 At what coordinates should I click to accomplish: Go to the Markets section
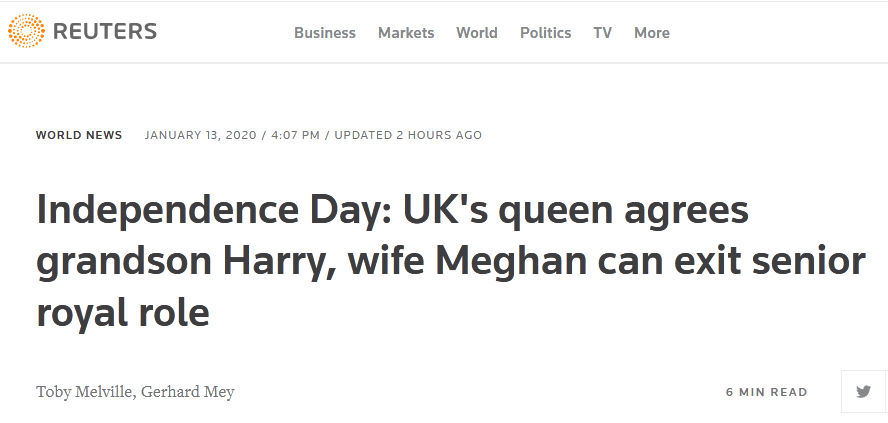(x=406, y=33)
